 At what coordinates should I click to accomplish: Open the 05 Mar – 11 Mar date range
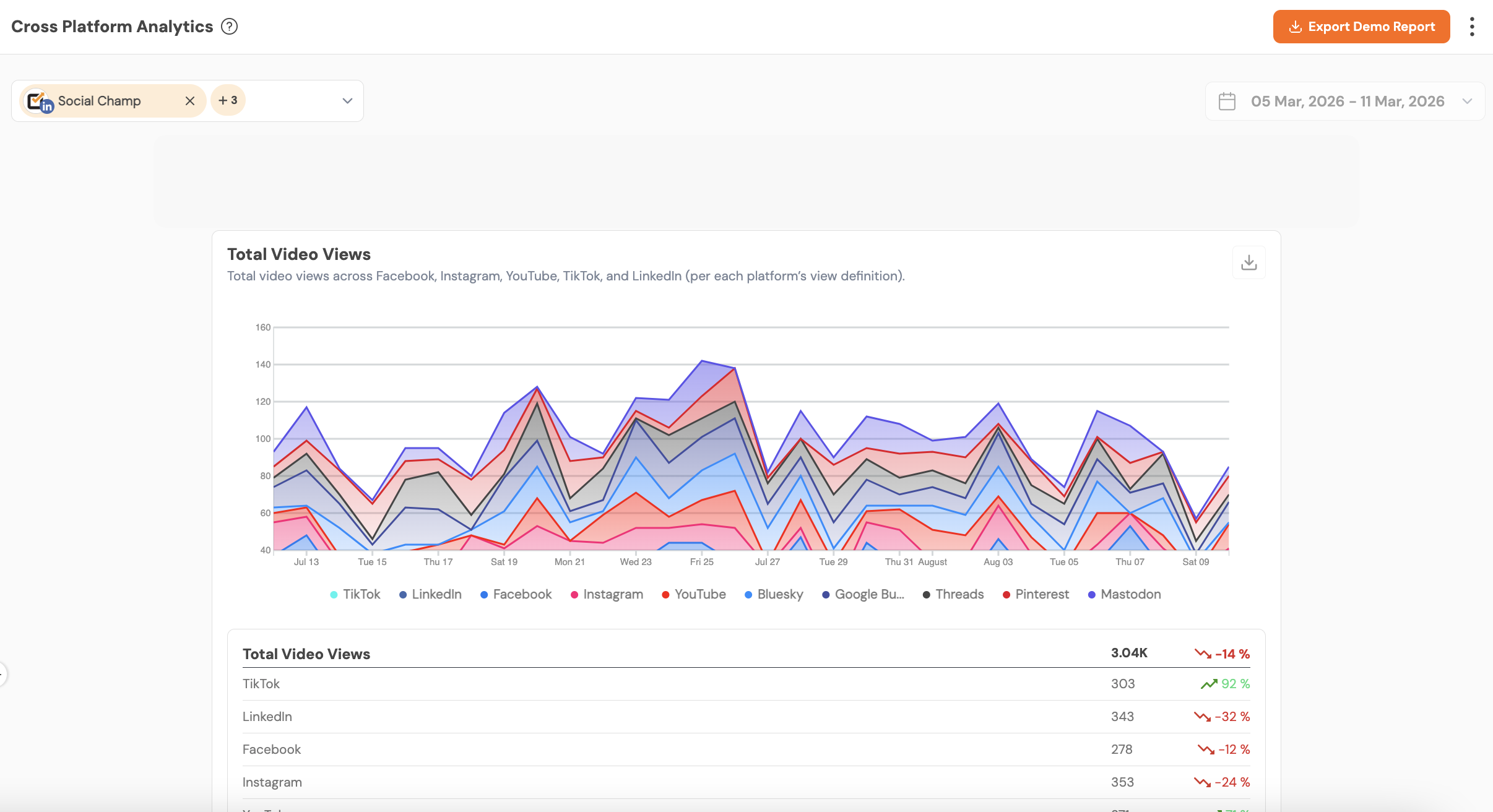click(1347, 101)
